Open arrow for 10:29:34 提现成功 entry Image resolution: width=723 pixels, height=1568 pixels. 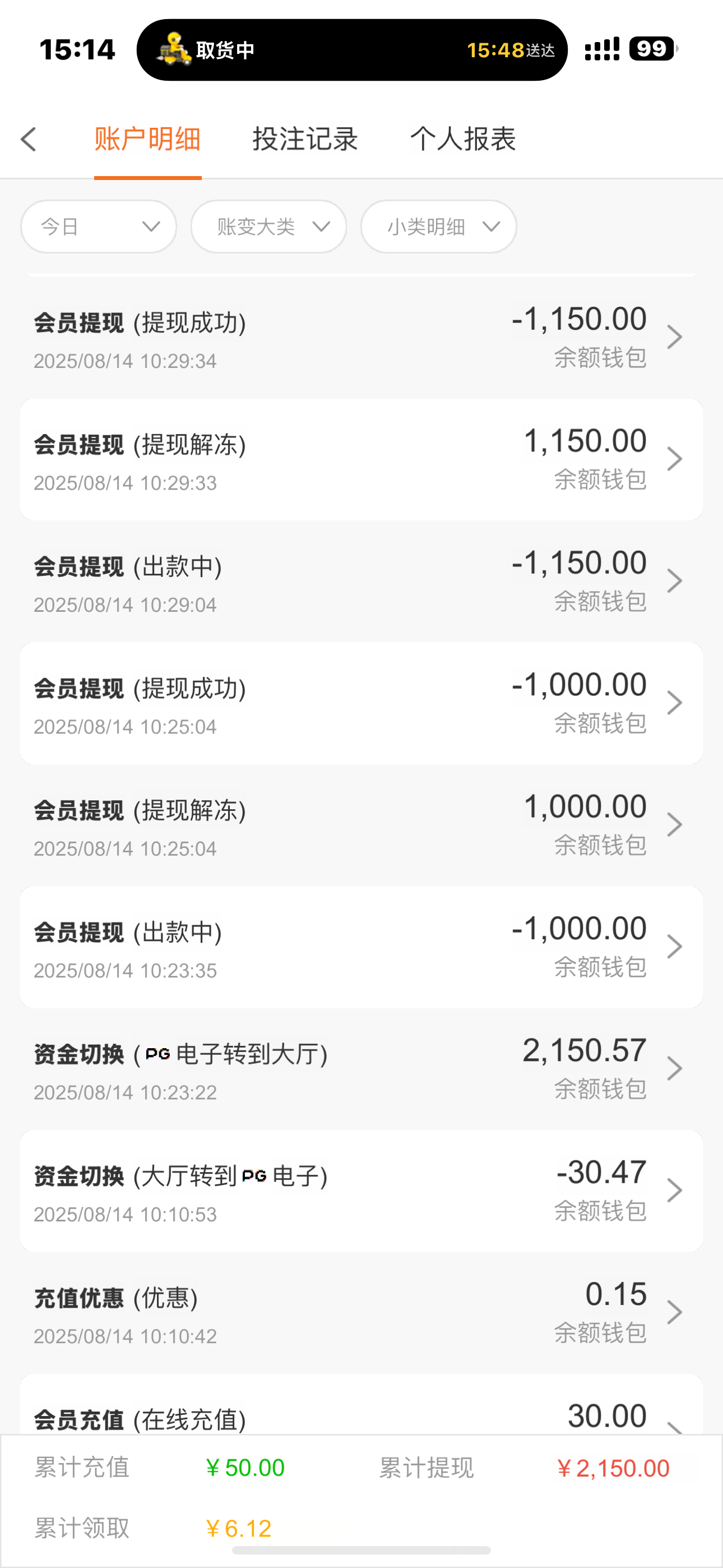[x=674, y=337]
